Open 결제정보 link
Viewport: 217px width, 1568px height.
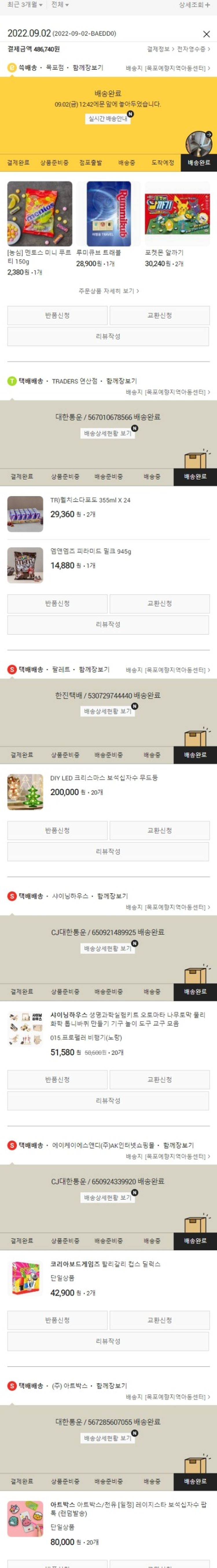[x=161, y=49]
